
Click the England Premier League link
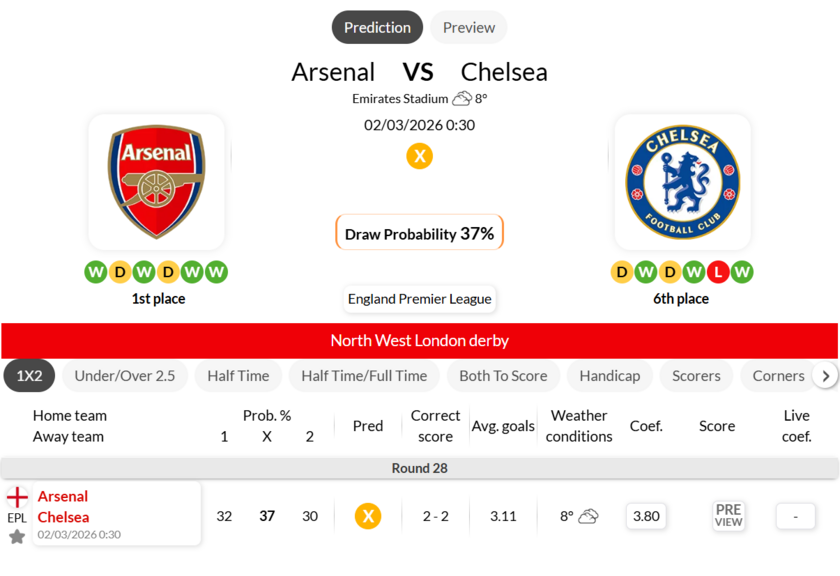(420, 299)
